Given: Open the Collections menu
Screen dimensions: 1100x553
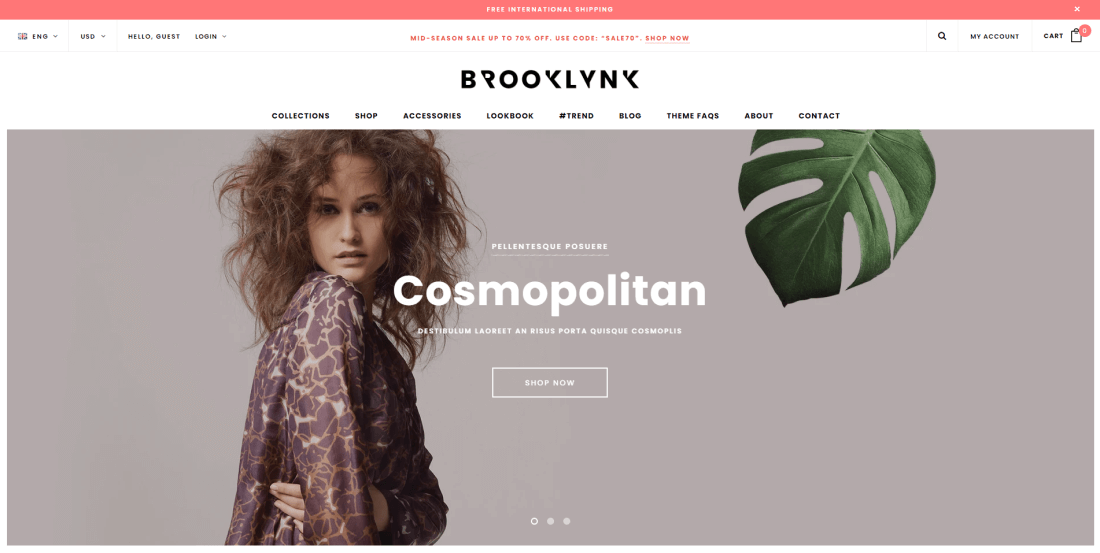Looking at the screenshot, I should pos(300,116).
